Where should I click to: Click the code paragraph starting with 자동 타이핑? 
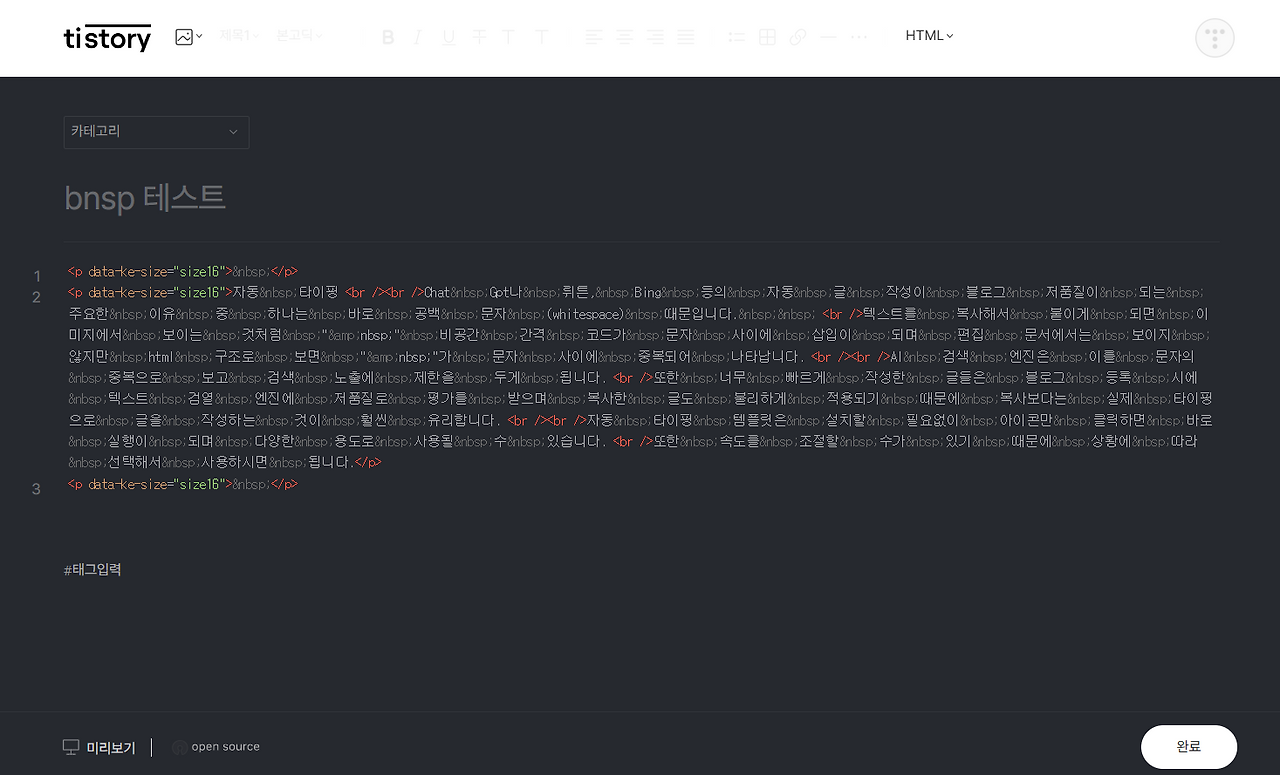click(x=639, y=377)
